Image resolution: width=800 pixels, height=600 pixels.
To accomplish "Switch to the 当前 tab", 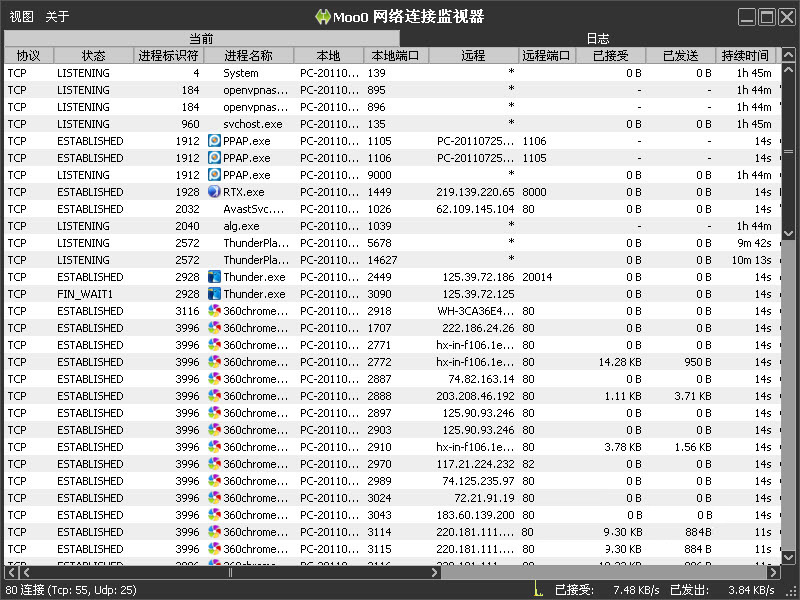I will (x=201, y=39).
